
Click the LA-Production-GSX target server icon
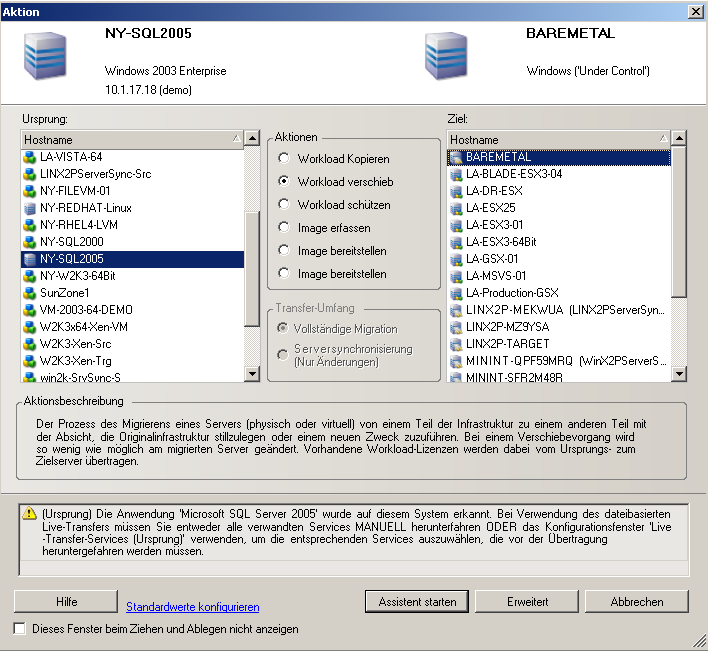click(x=456, y=293)
